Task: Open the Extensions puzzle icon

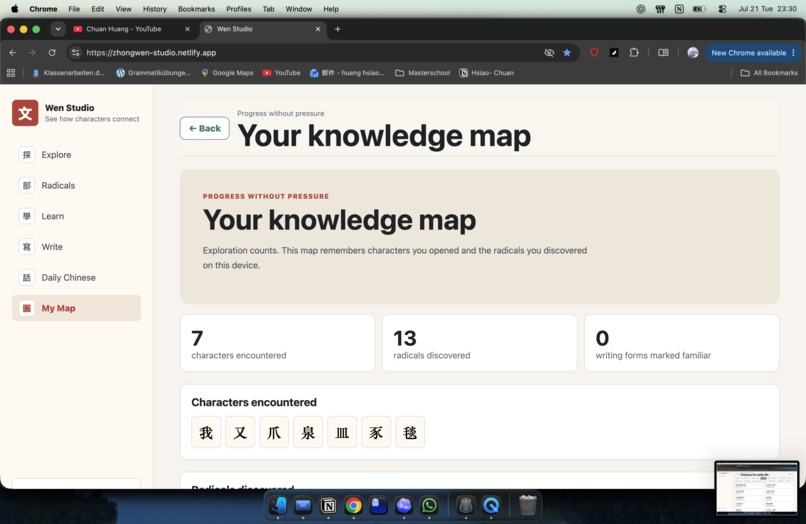Action: (x=634, y=52)
